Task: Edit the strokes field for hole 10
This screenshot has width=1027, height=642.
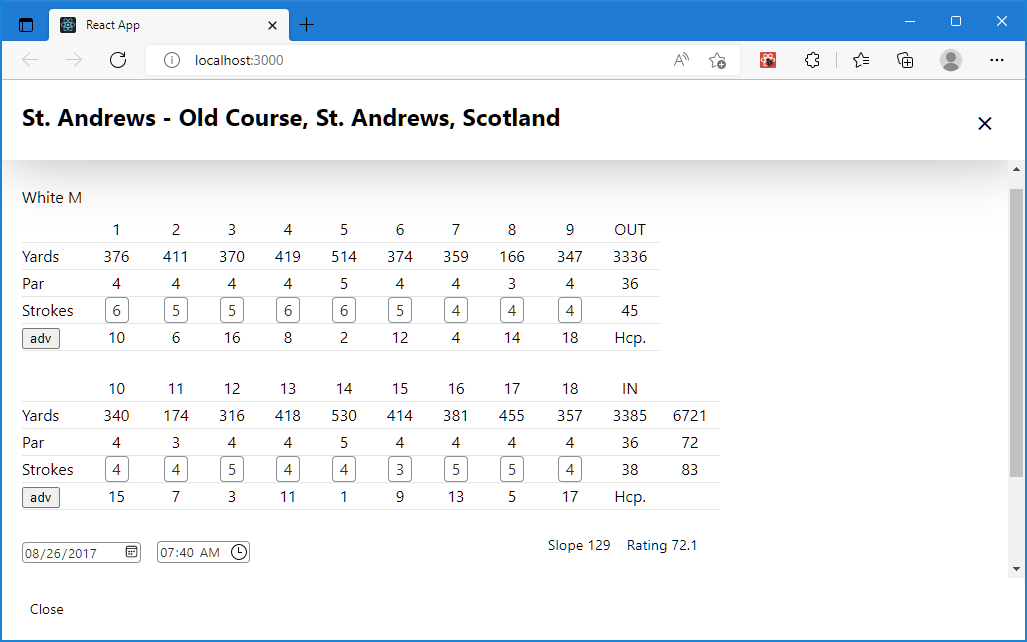Action: coord(117,470)
